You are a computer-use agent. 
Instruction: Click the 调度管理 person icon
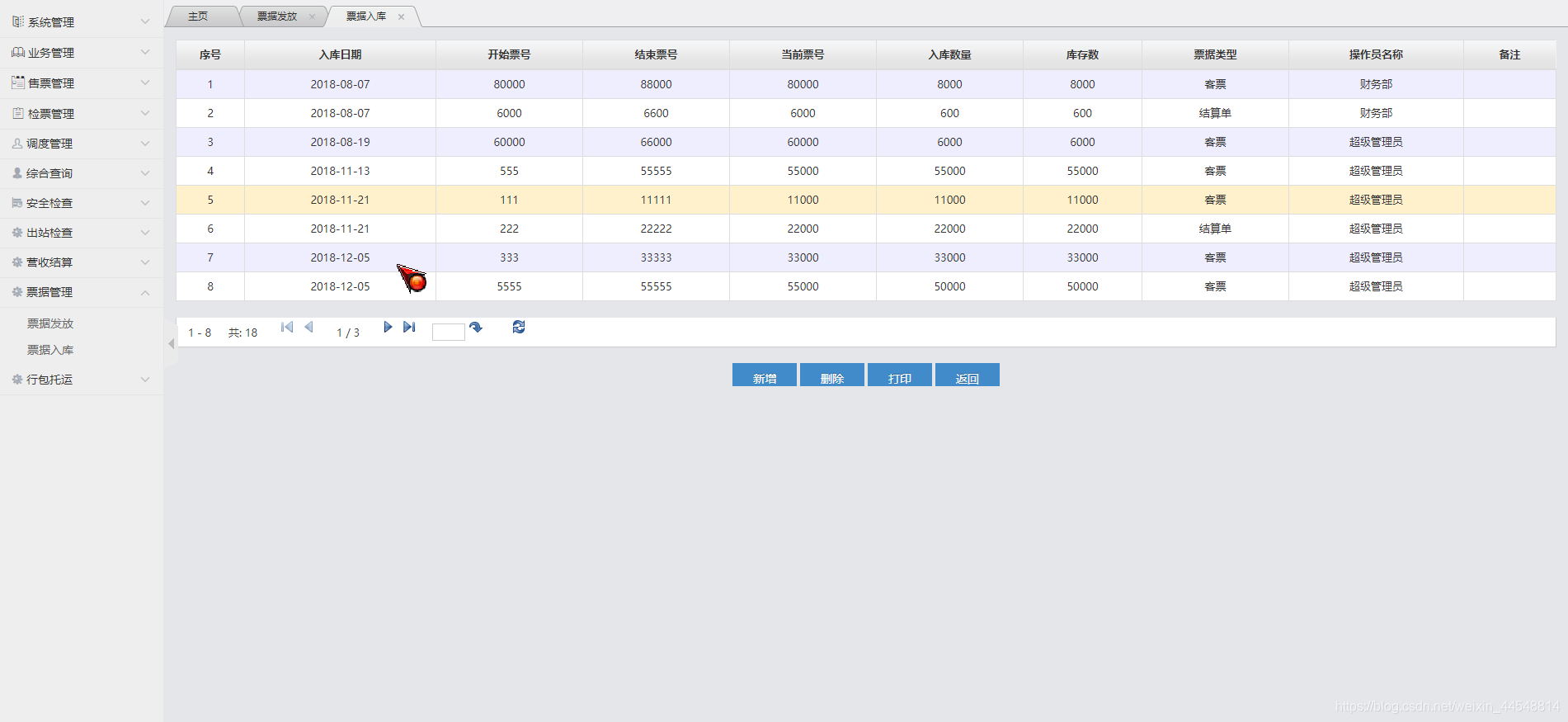click(x=17, y=143)
